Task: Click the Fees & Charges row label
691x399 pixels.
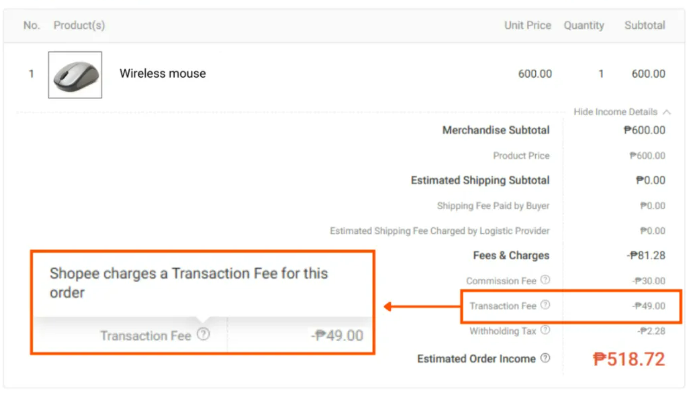Action: pyautogui.click(x=511, y=255)
